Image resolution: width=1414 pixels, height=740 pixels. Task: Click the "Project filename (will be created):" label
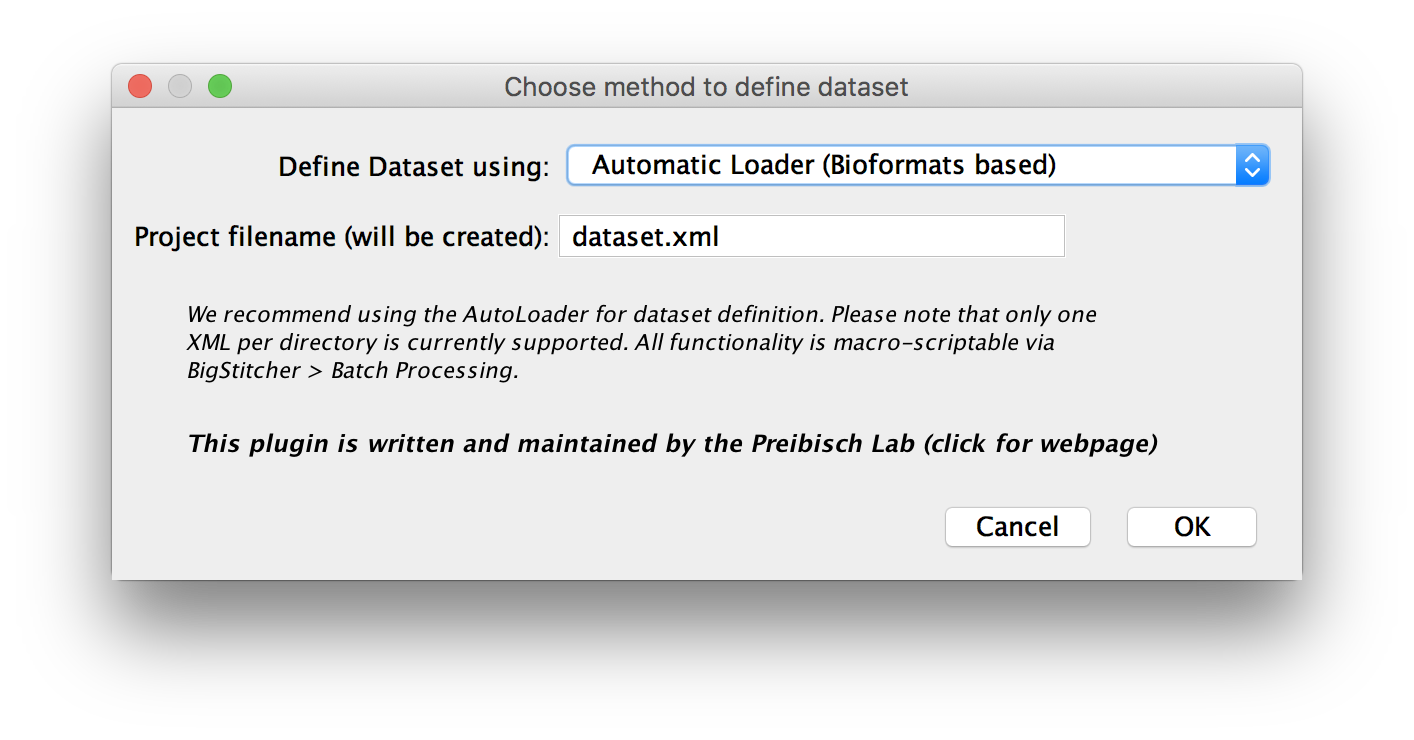[342, 237]
